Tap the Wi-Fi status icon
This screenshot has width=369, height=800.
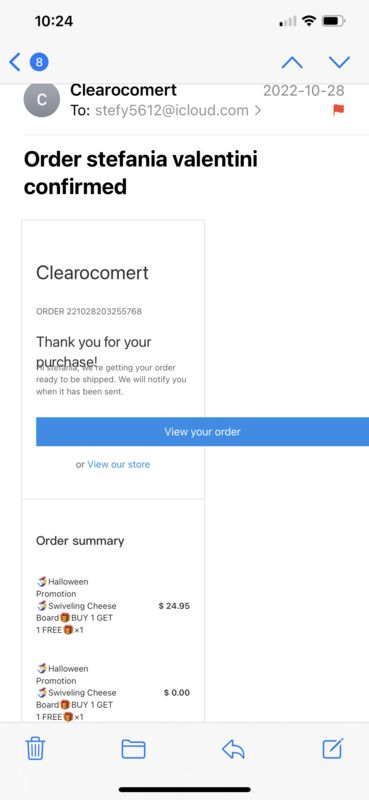[309, 21]
